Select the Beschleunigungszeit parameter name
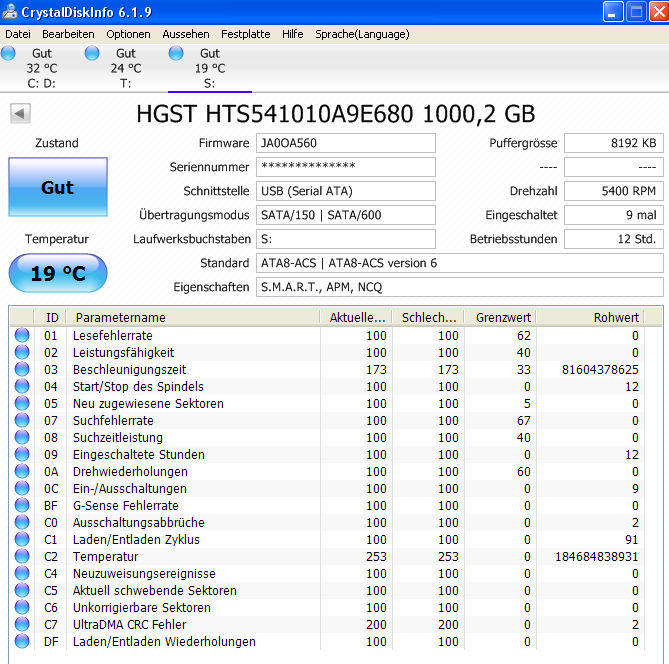Viewport: 669px width, 664px height. click(x=129, y=370)
